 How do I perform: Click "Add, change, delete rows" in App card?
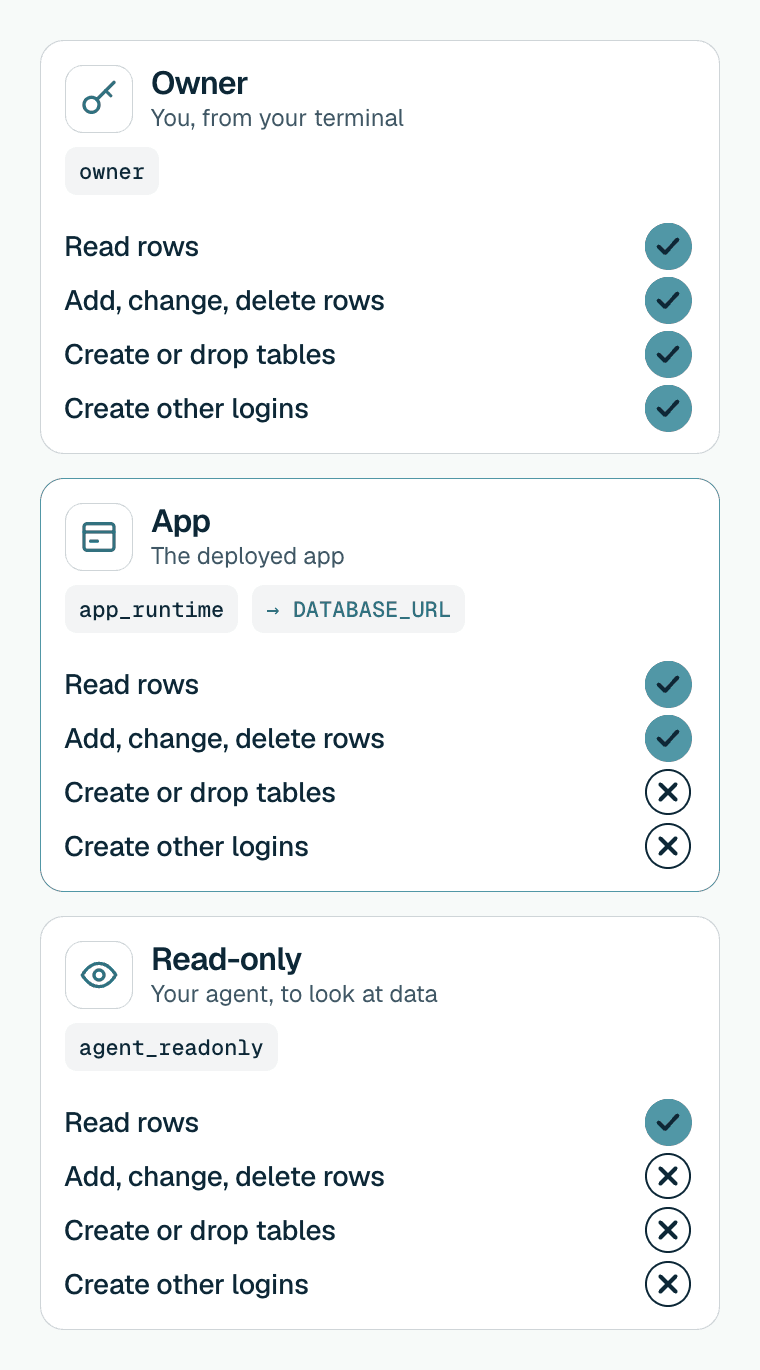(x=224, y=739)
